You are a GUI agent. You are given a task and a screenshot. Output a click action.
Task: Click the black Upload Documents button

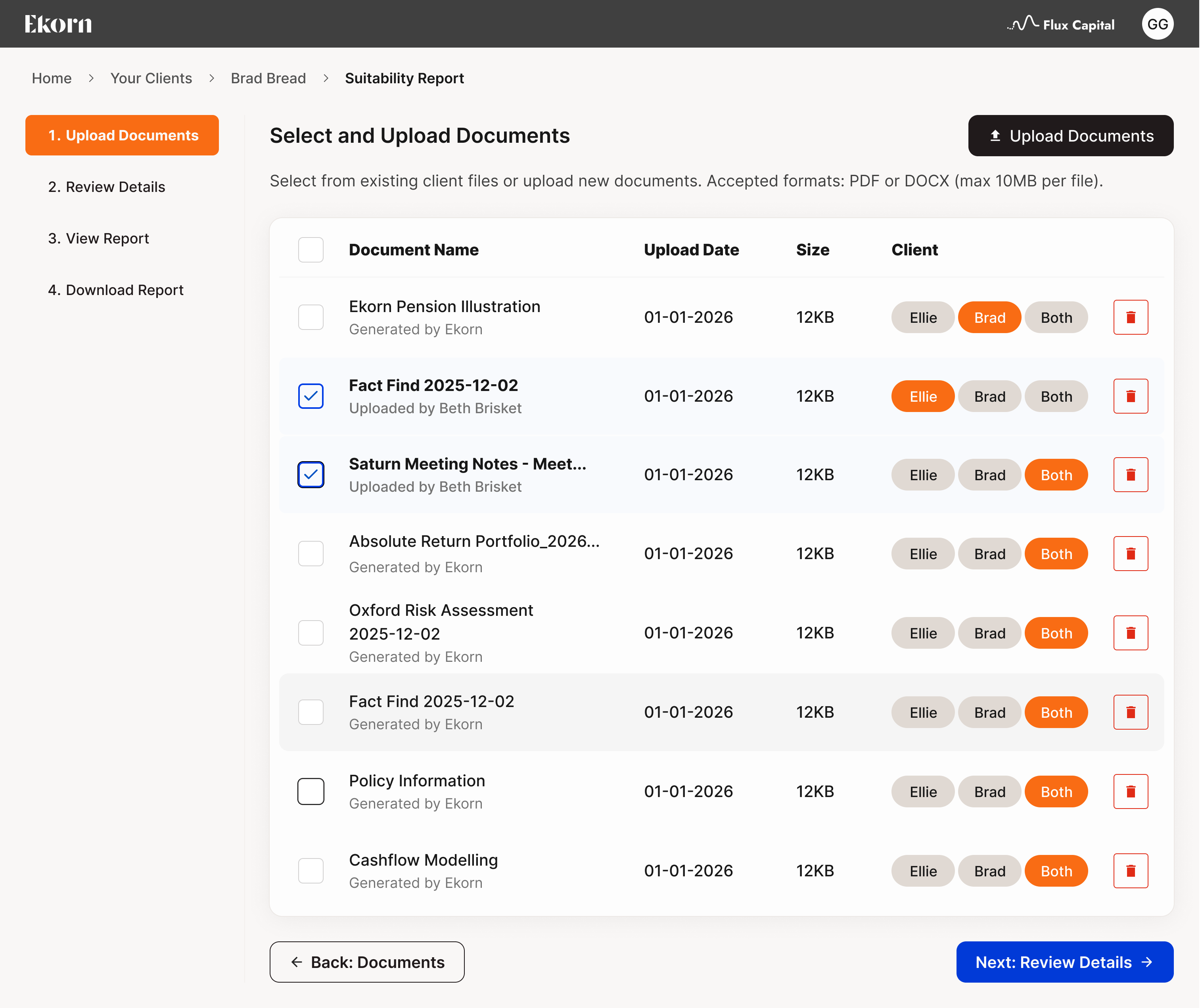coord(1071,136)
